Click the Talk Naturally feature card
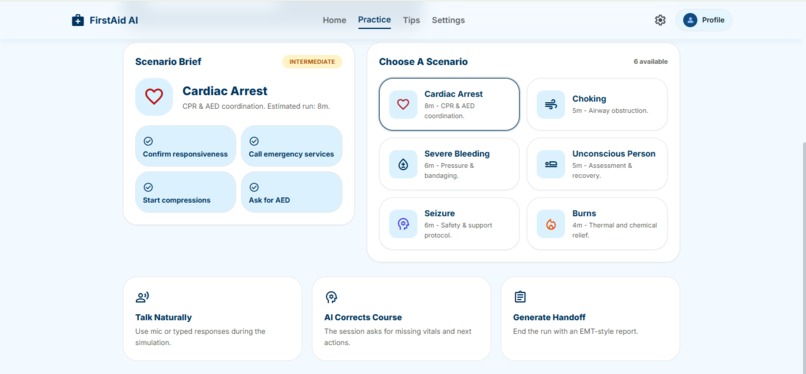This screenshot has width=806, height=374. 212,319
